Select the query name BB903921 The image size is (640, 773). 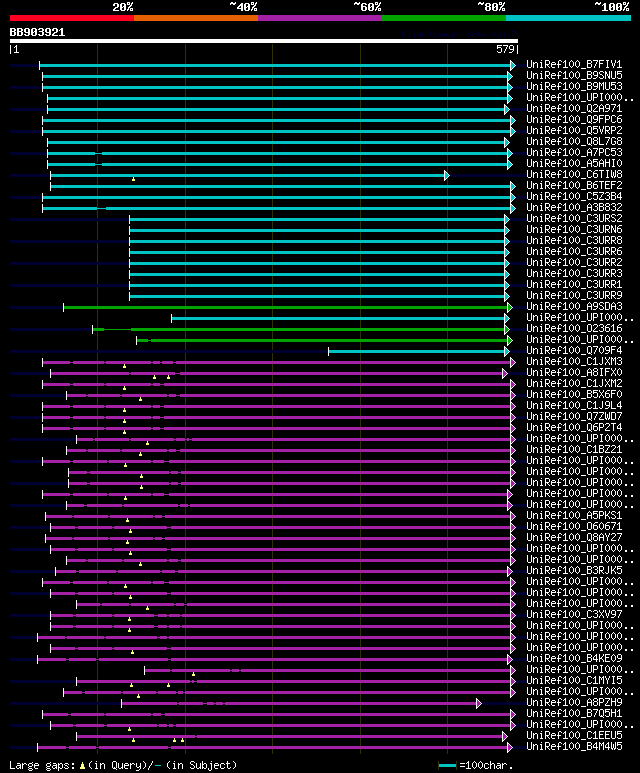pyautogui.click(x=37, y=33)
